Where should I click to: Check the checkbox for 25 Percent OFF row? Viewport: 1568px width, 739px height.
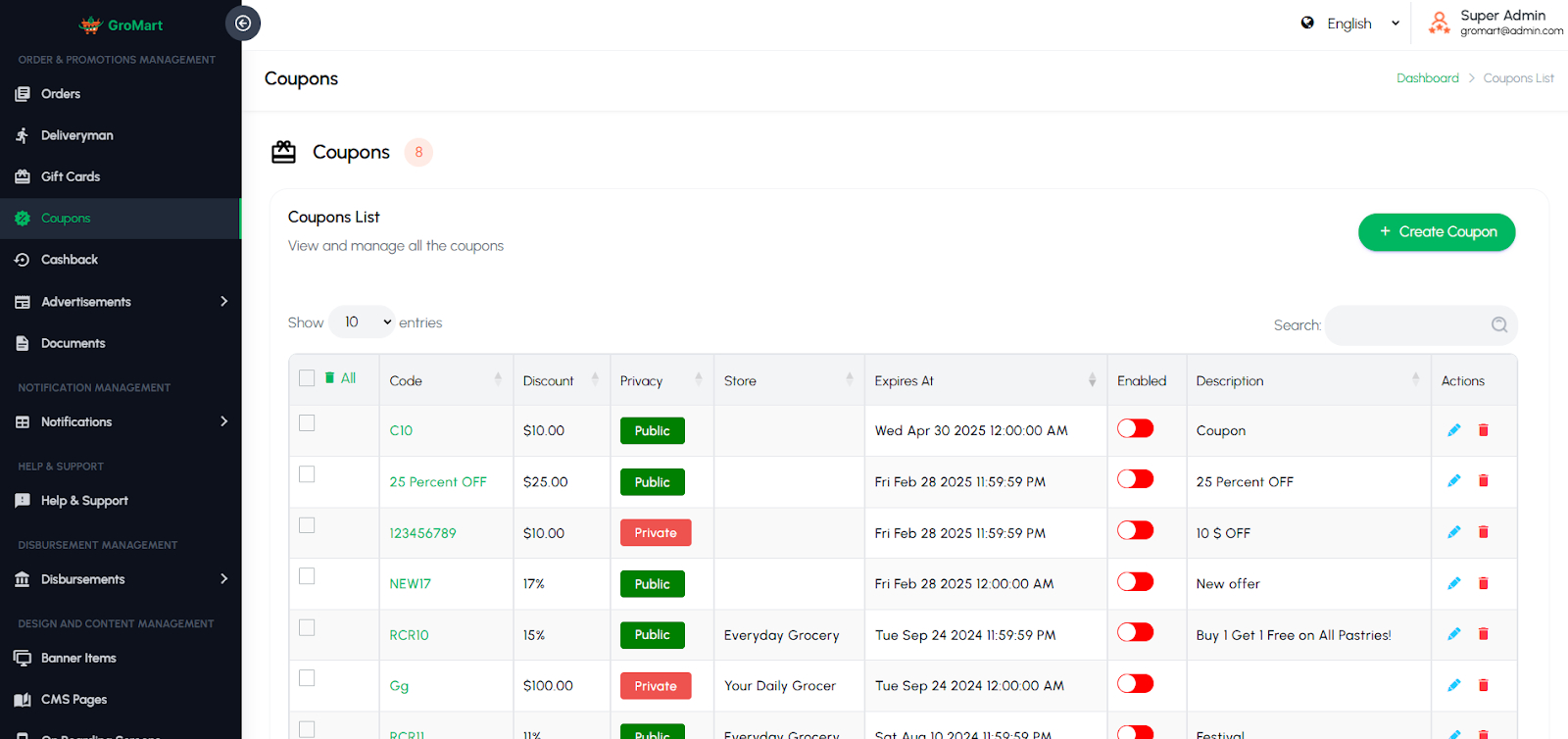point(307,474)
